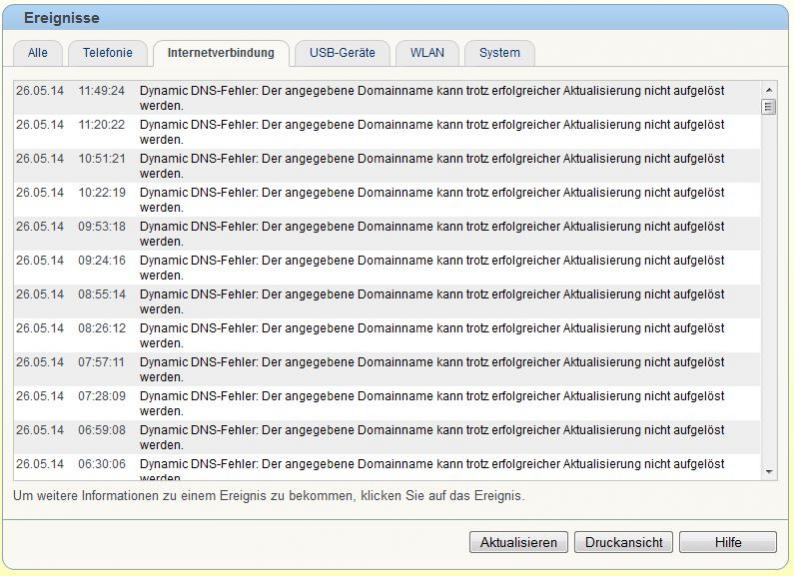Click the Hilfe button
Viewport: 794px width, 576px height.
pos(728,542)
